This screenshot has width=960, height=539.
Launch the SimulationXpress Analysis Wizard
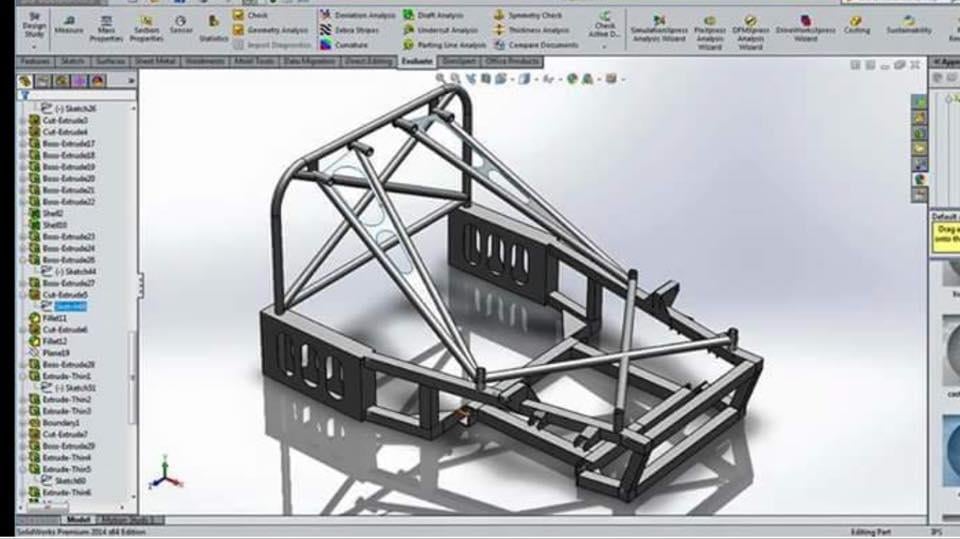coord(660,28)
